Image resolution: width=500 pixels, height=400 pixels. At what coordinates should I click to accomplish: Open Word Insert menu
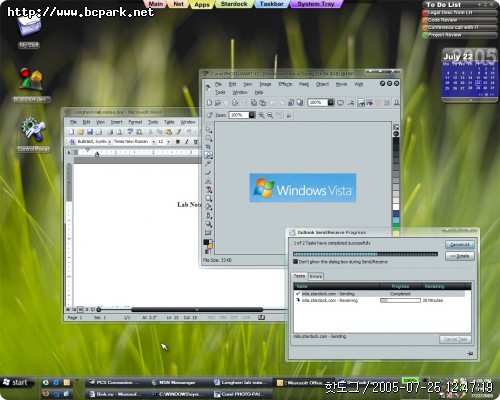click(x=116, y=122)
